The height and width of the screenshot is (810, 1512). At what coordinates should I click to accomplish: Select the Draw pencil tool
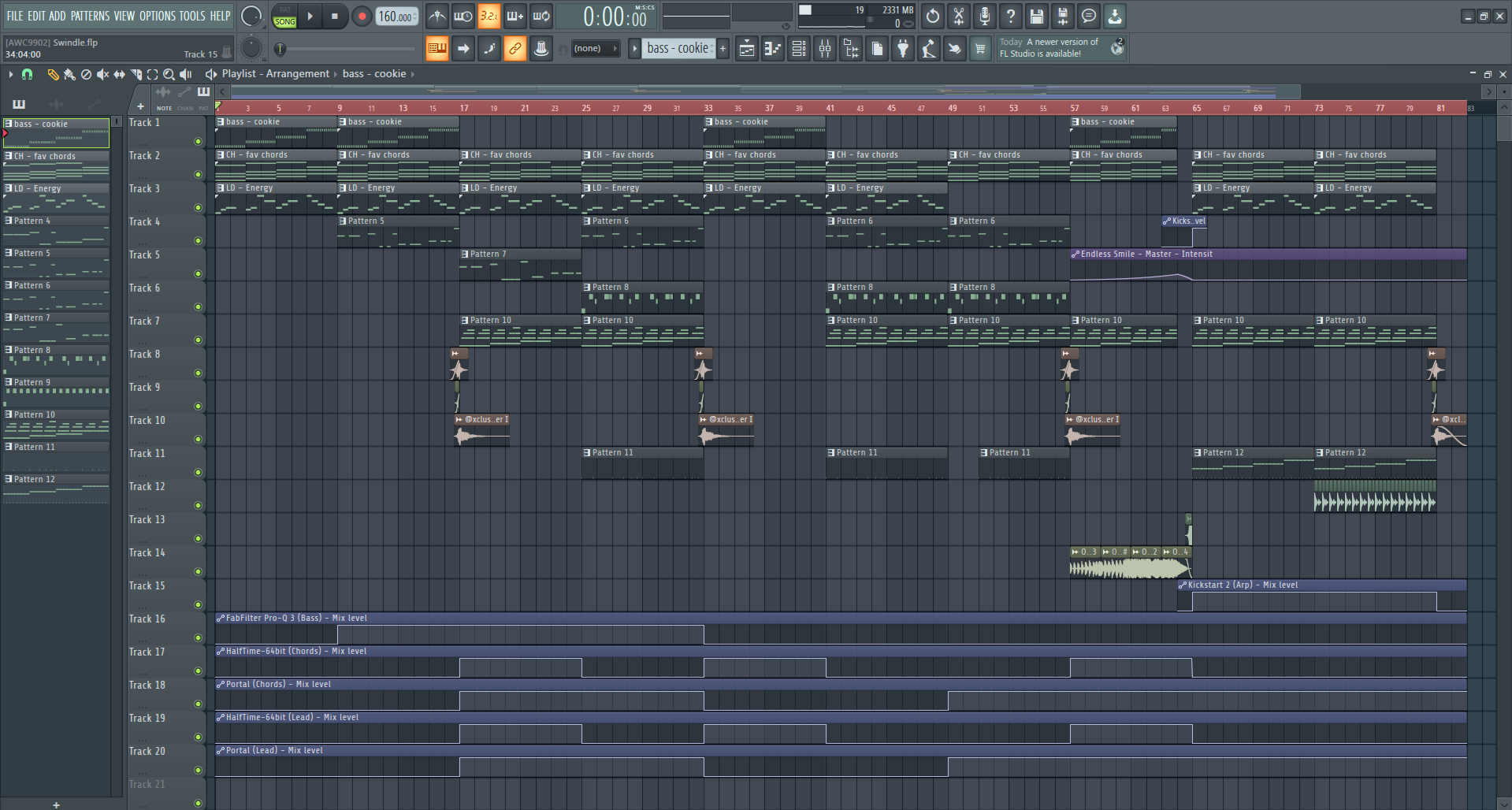(x=53, y=74)
